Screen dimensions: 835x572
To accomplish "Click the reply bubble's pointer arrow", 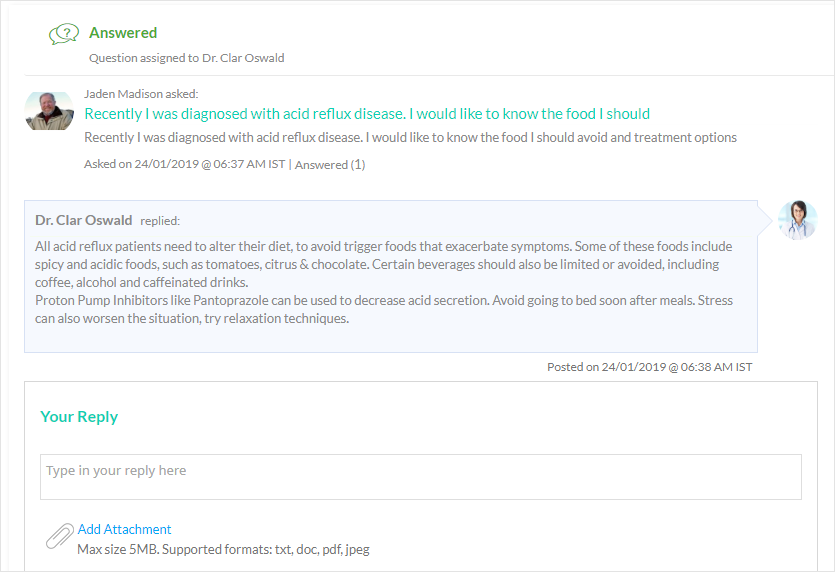I will click(x=765, y=219).
